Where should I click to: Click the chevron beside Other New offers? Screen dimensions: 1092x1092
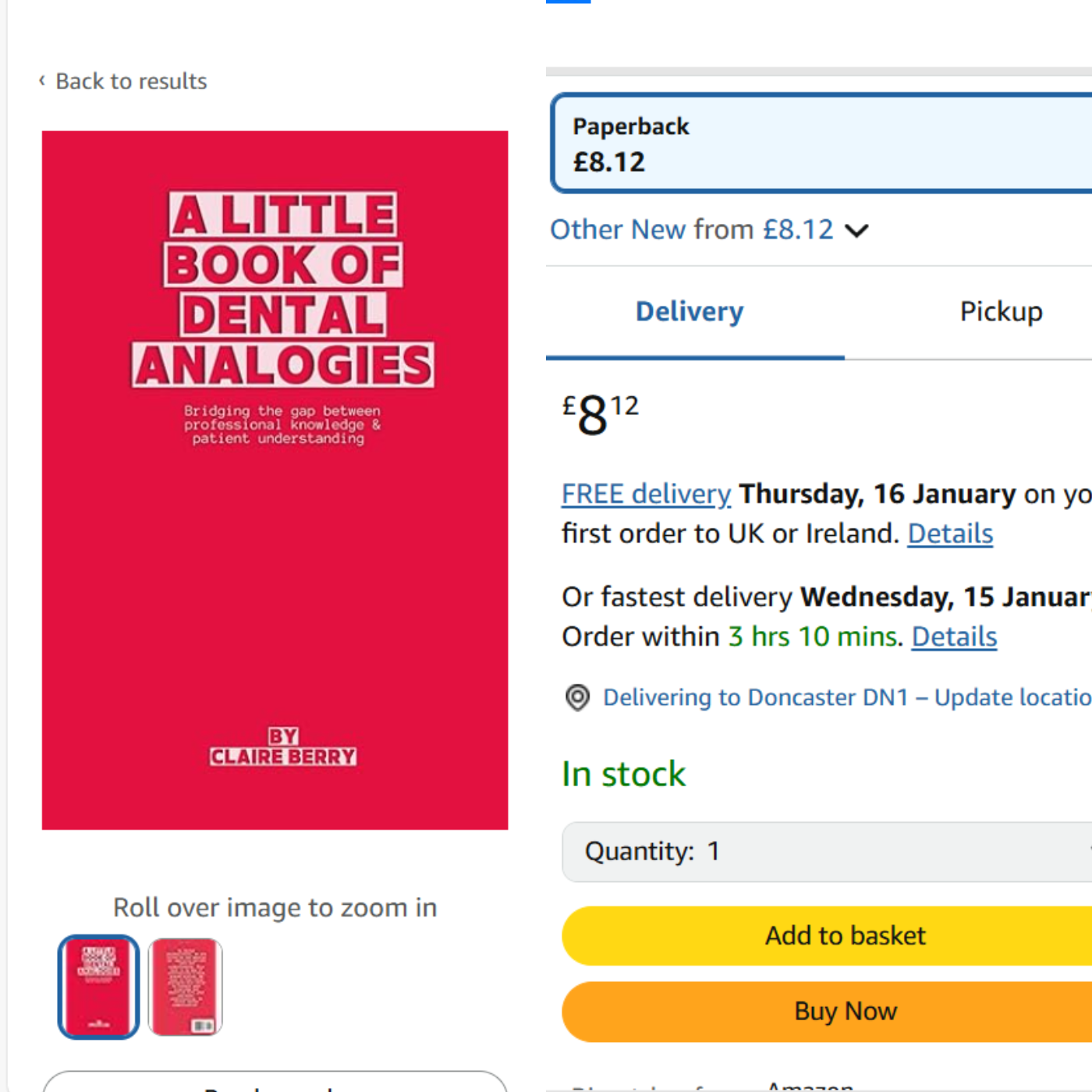[856, 231]
